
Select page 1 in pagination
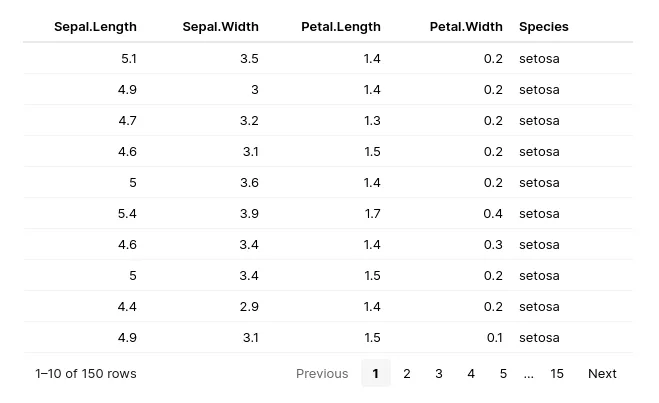(x=375, y=373)
